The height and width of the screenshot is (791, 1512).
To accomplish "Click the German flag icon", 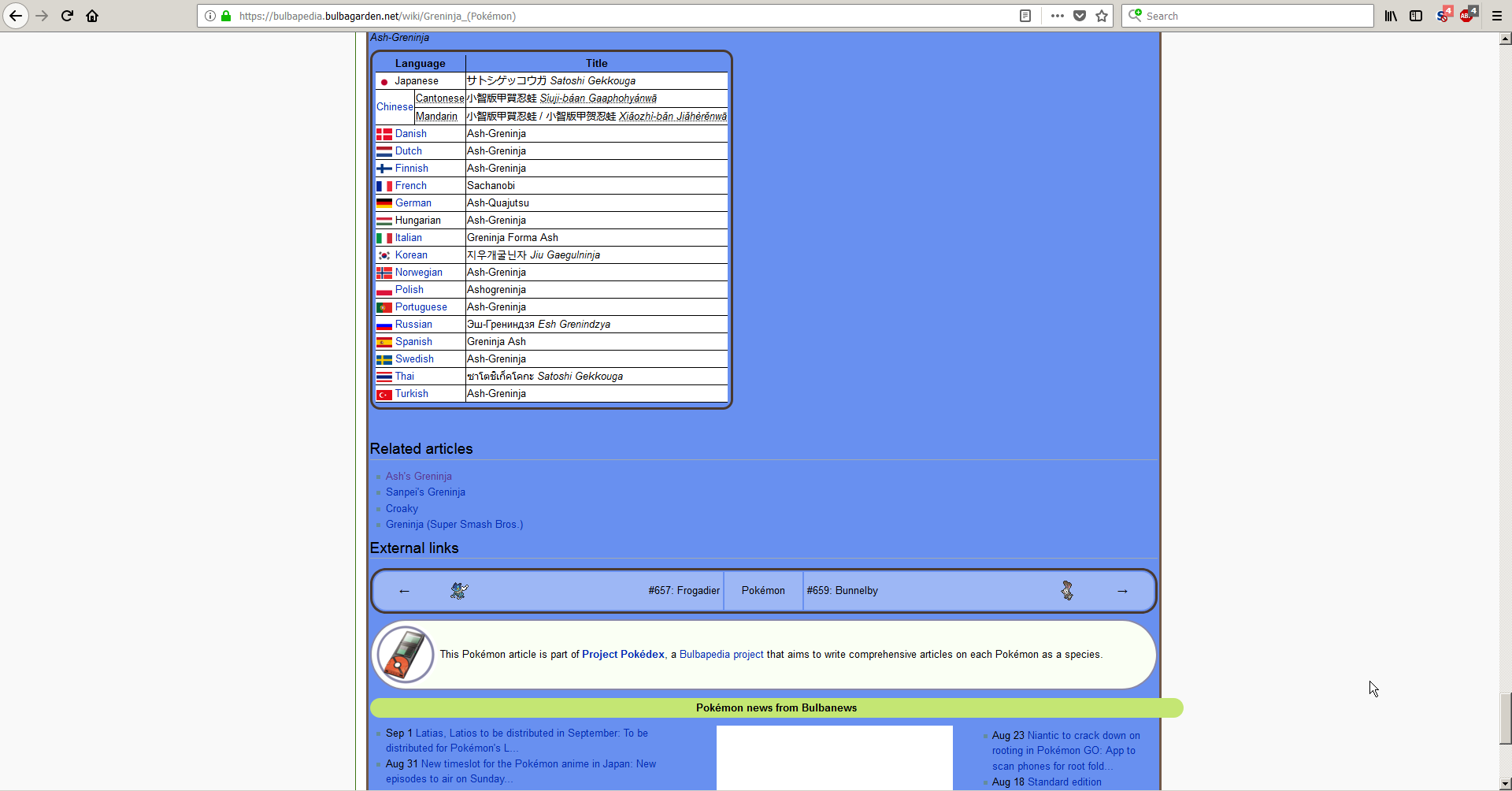I will [384, 203].
